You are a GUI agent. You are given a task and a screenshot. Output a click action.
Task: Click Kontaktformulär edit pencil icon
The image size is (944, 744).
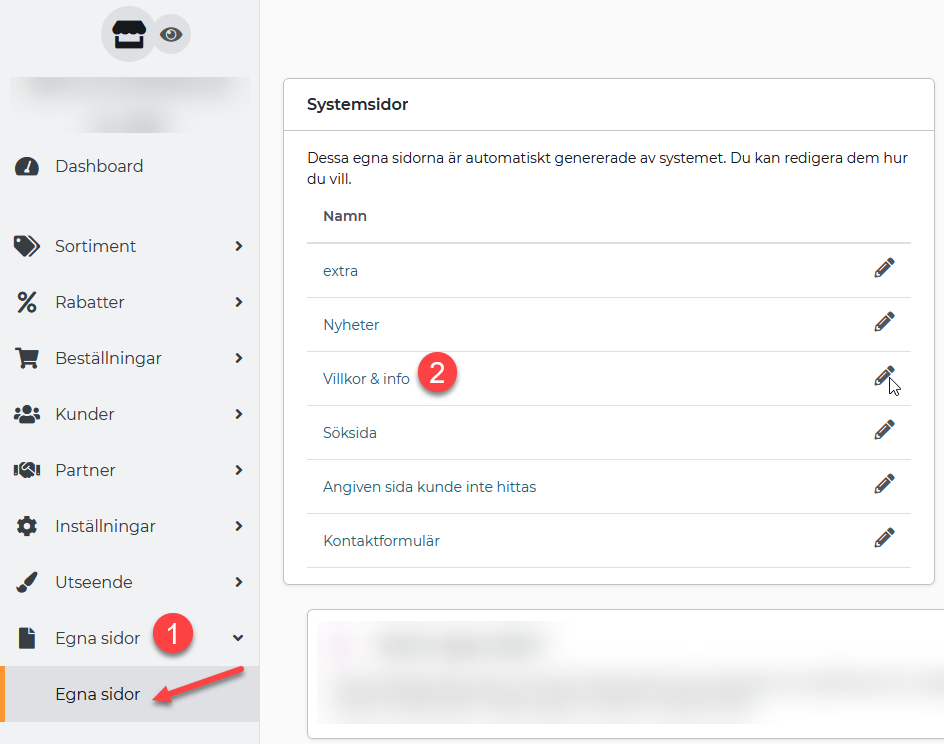click(x=884, y=538)
